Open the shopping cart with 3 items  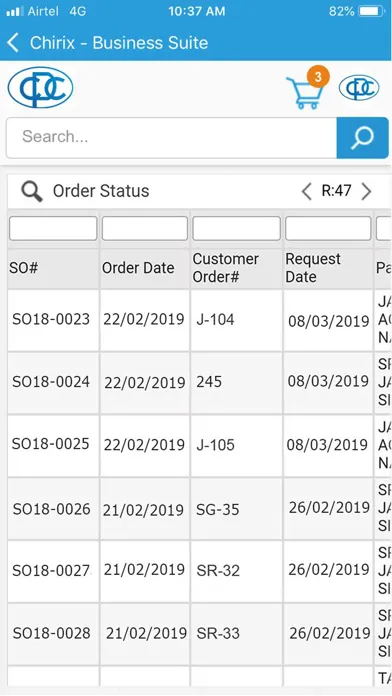click(x=304, y=92)
